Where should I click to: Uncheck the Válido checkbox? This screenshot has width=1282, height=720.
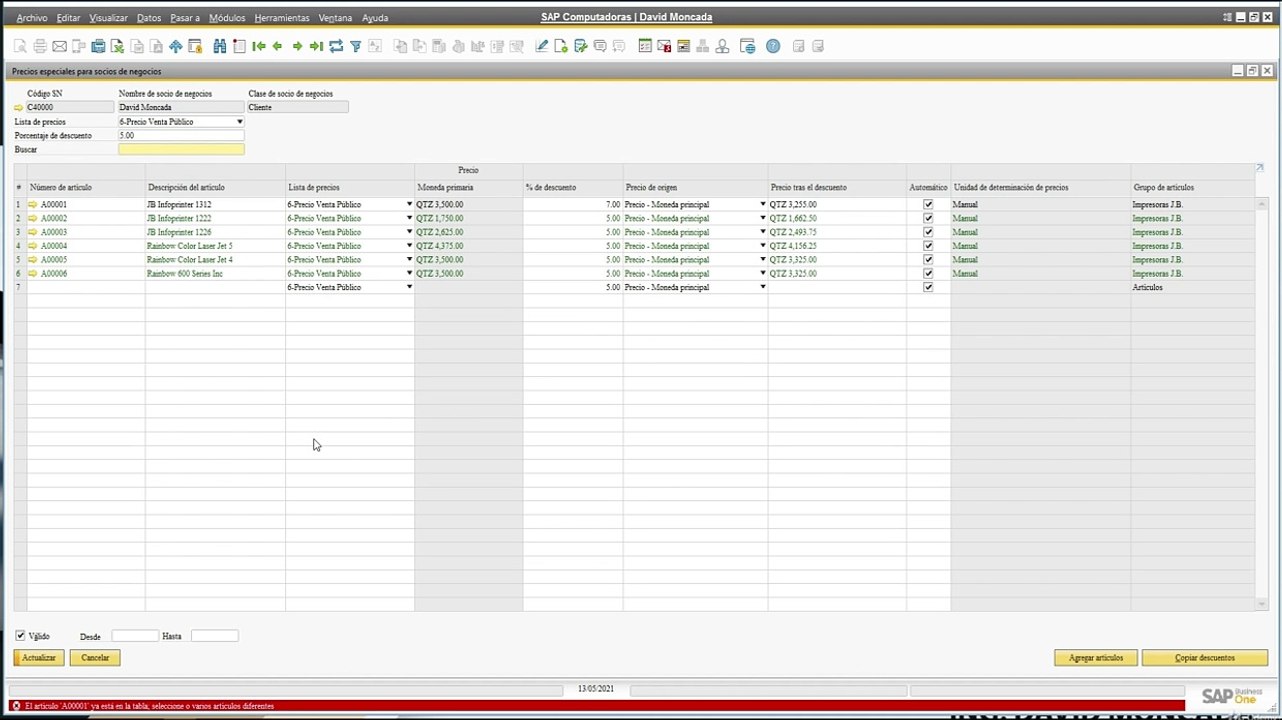pos(20,636)
